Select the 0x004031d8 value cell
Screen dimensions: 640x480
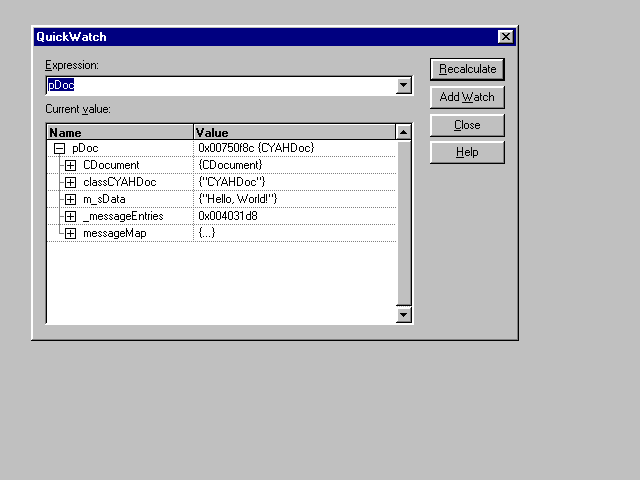228,216
